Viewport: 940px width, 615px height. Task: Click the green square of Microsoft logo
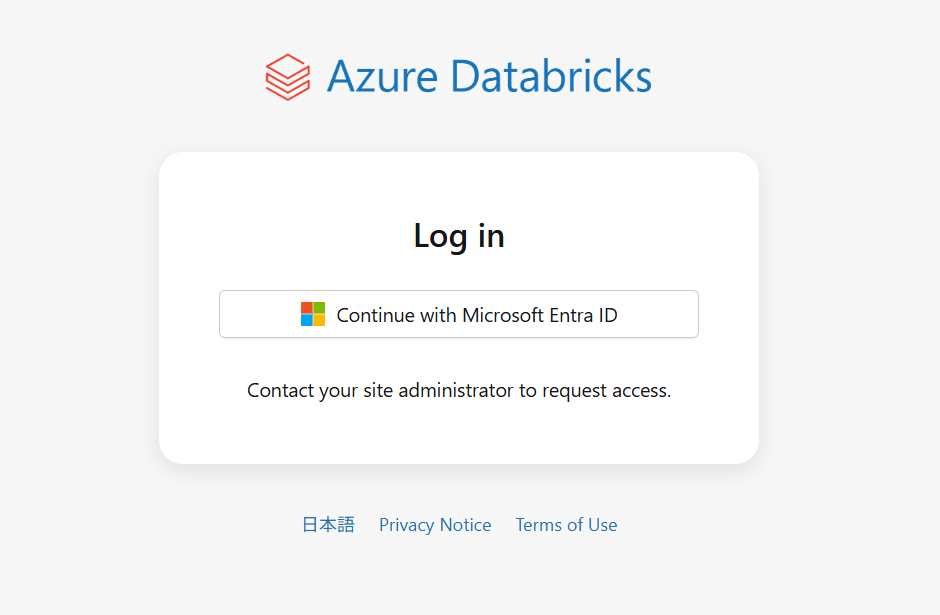(x=319, y=308)
